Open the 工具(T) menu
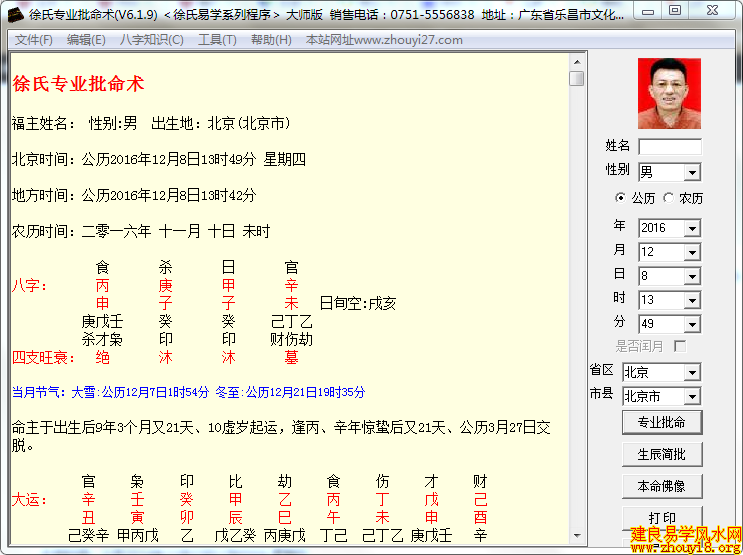The image size is (743, 555). 217,40
